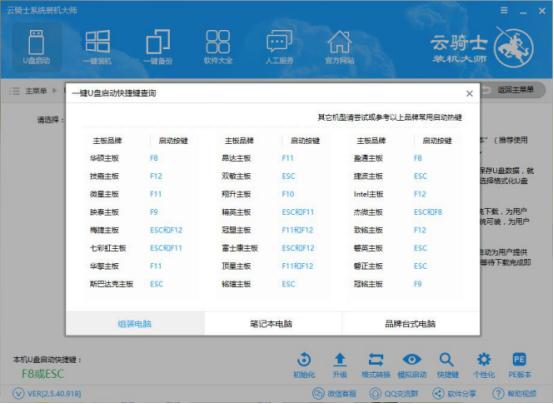
Task: Open QQ交流群 in the status bar
Action: pyautogui.click(x=393, y=393)
